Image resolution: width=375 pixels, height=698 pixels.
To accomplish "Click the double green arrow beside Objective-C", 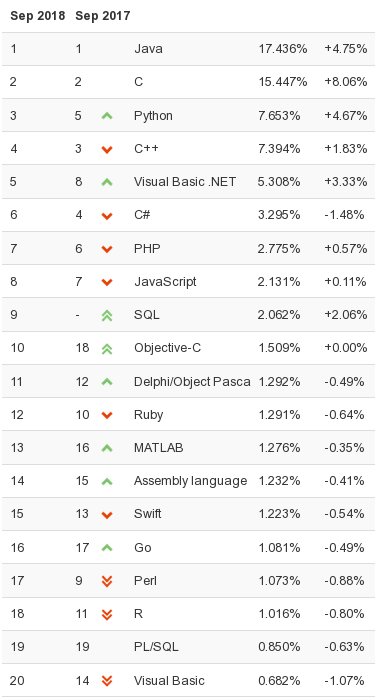I will click(107, 349).
